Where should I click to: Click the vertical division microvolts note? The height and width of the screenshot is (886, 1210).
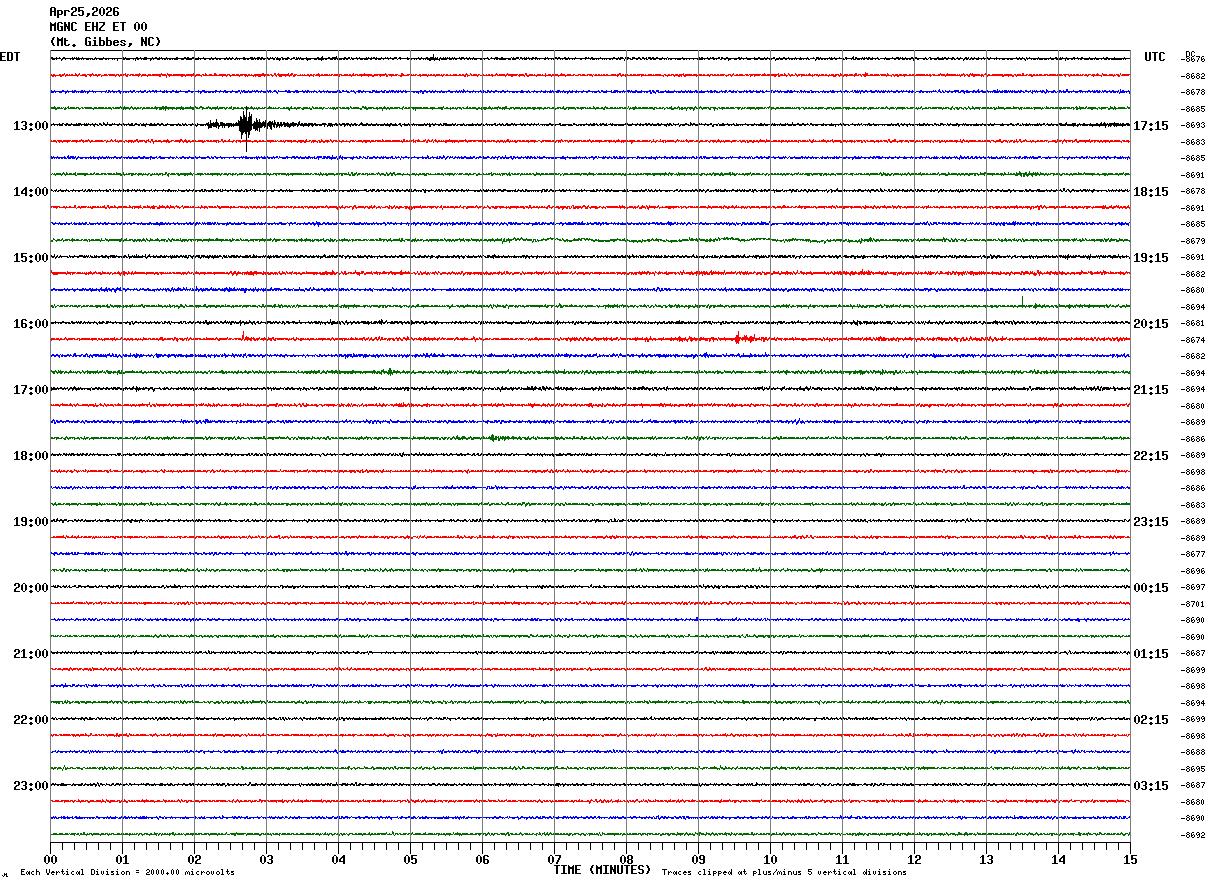pos(128,873)
